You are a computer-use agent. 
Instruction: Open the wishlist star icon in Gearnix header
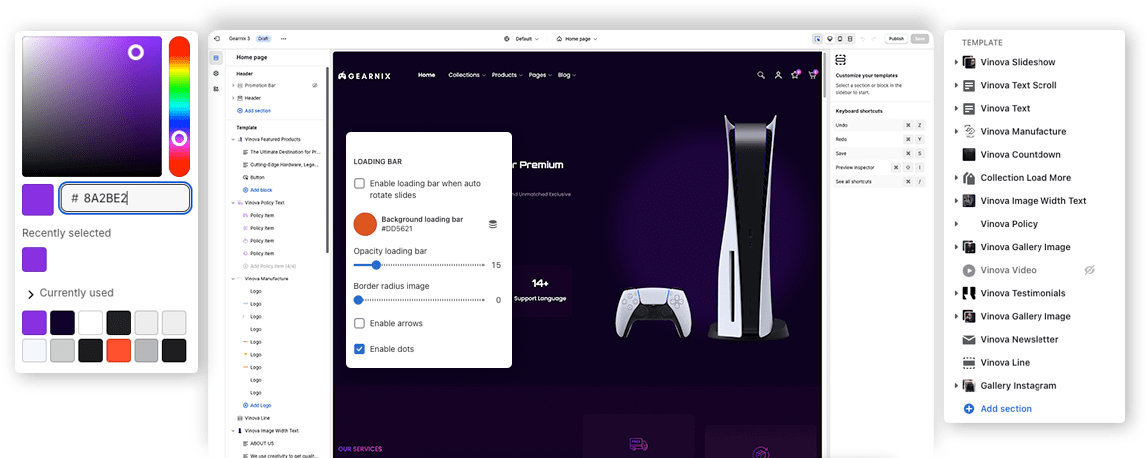click(x=795, y=75)
